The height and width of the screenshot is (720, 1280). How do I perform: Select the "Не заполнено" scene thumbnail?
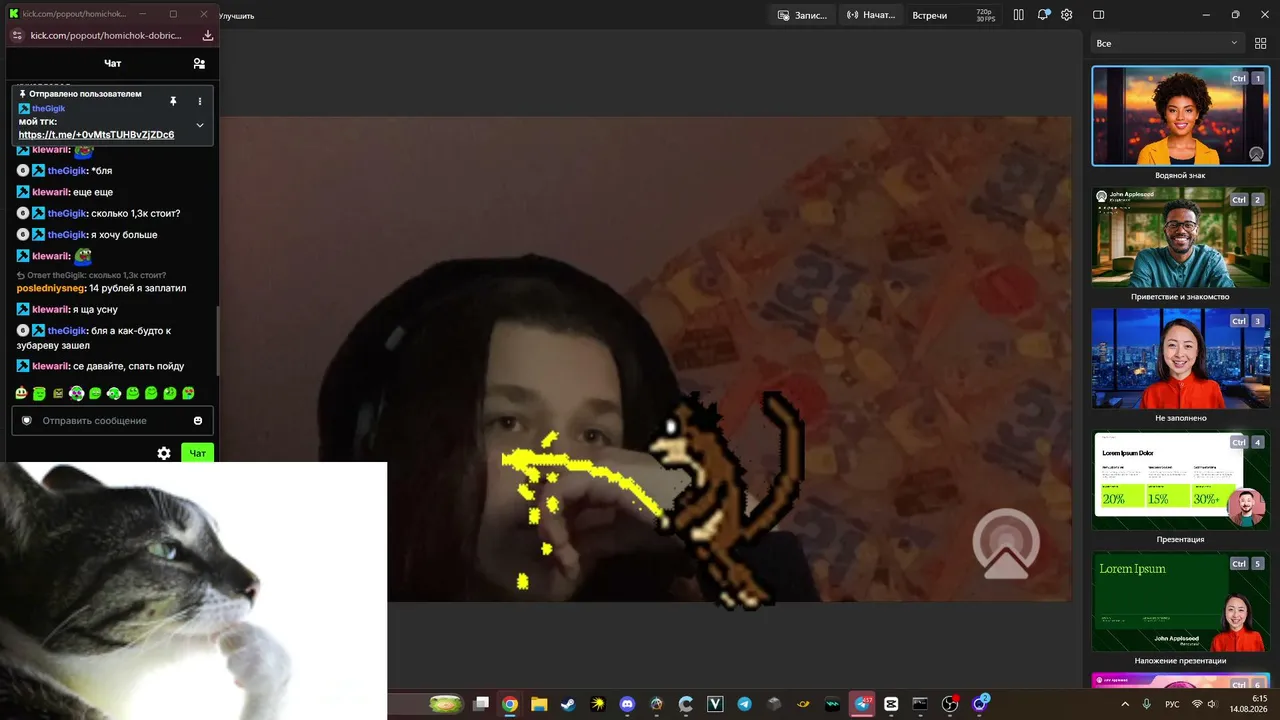[x=1180, y=358]
